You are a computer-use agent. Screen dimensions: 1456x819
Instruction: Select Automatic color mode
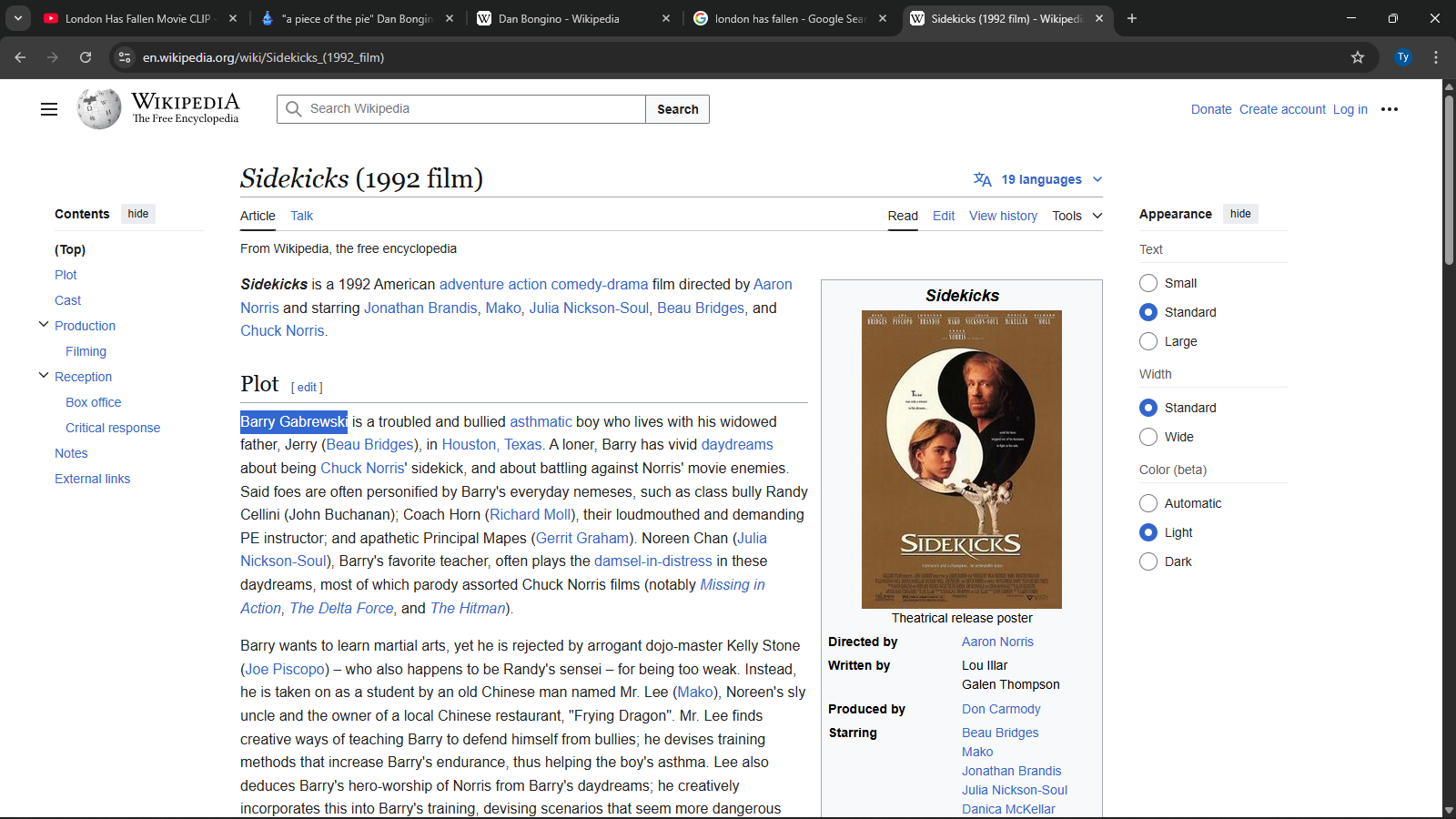pos(1148,503)
